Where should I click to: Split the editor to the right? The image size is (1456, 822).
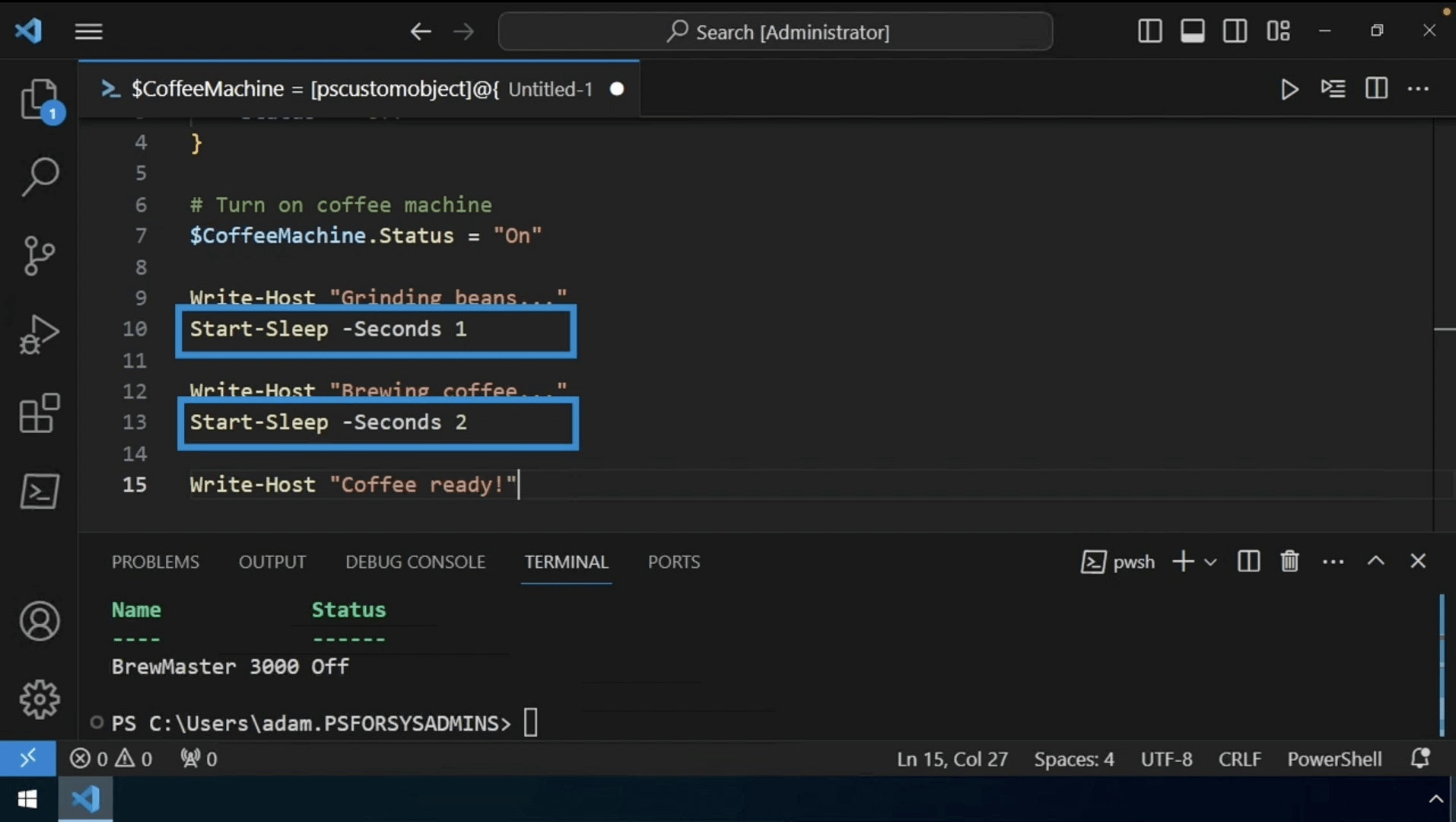tap(1376, 88)
